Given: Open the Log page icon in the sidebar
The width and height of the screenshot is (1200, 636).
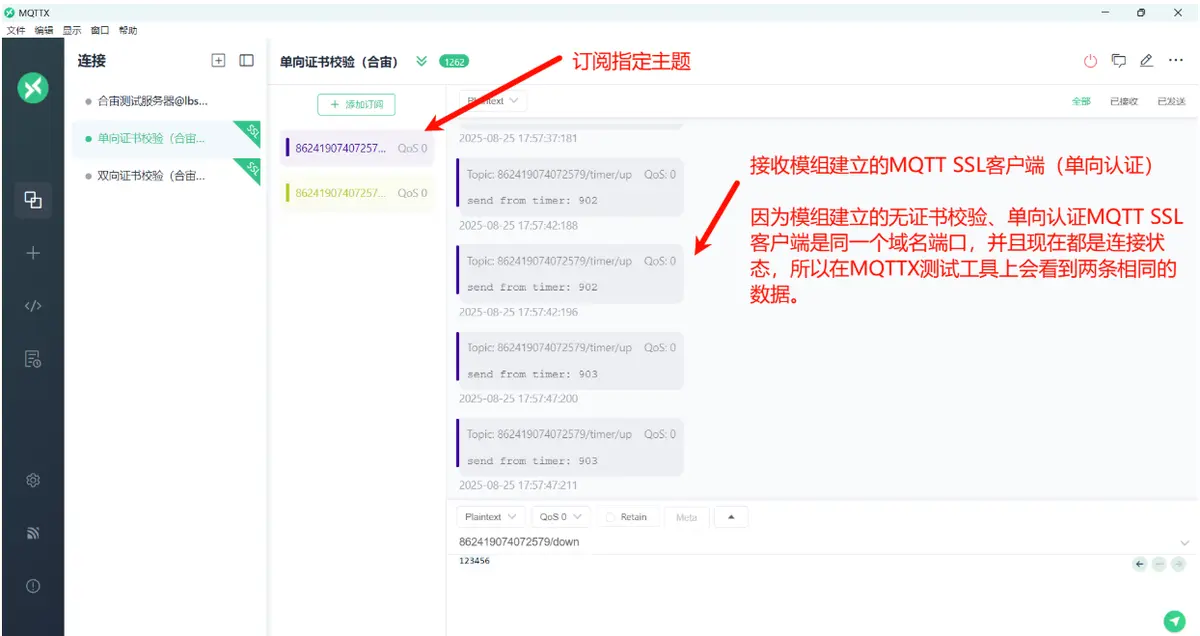Looking at the screenshot, I should [x=33, y=359].
